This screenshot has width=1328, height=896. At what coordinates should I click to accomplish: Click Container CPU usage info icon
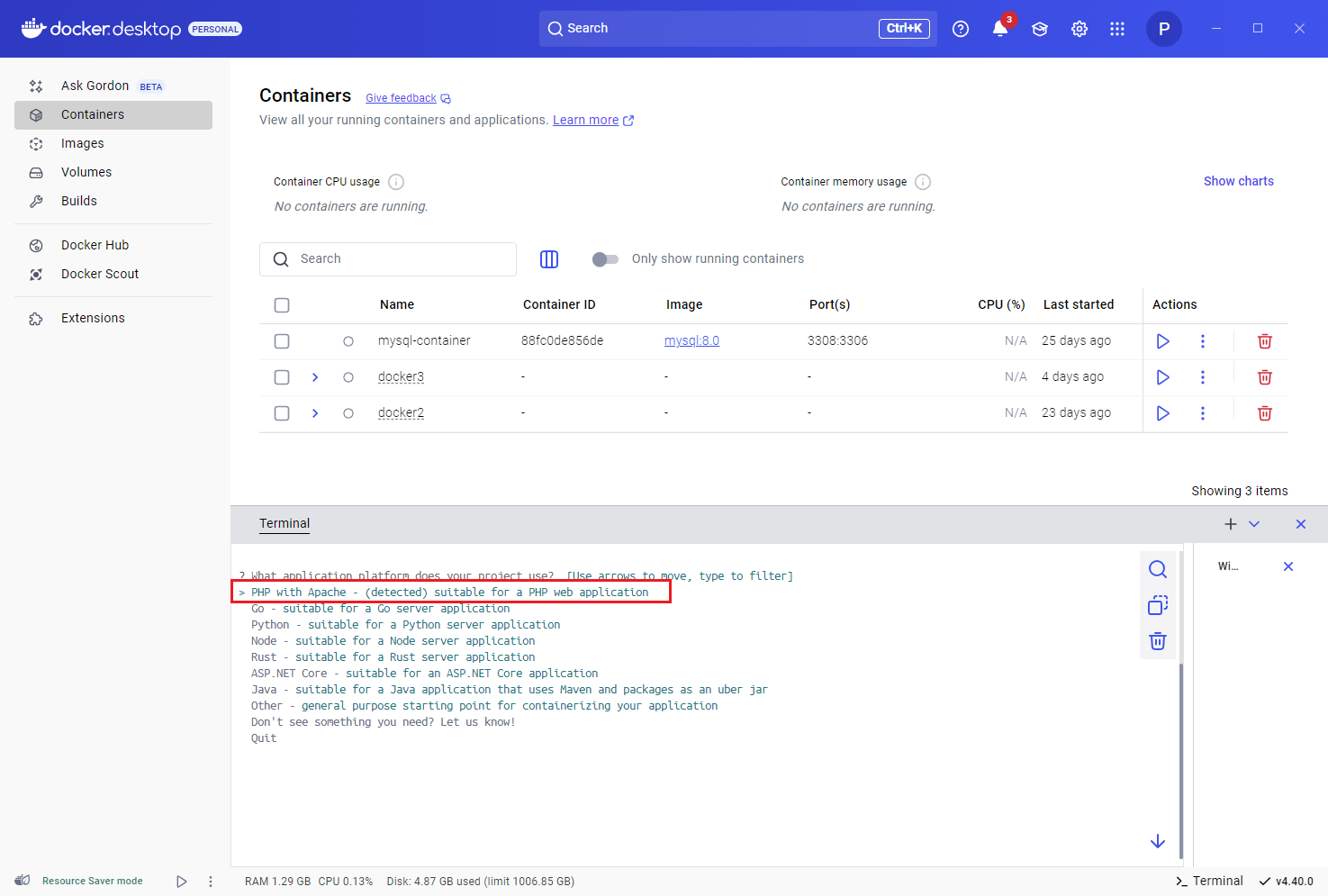(x=396, y=182)
